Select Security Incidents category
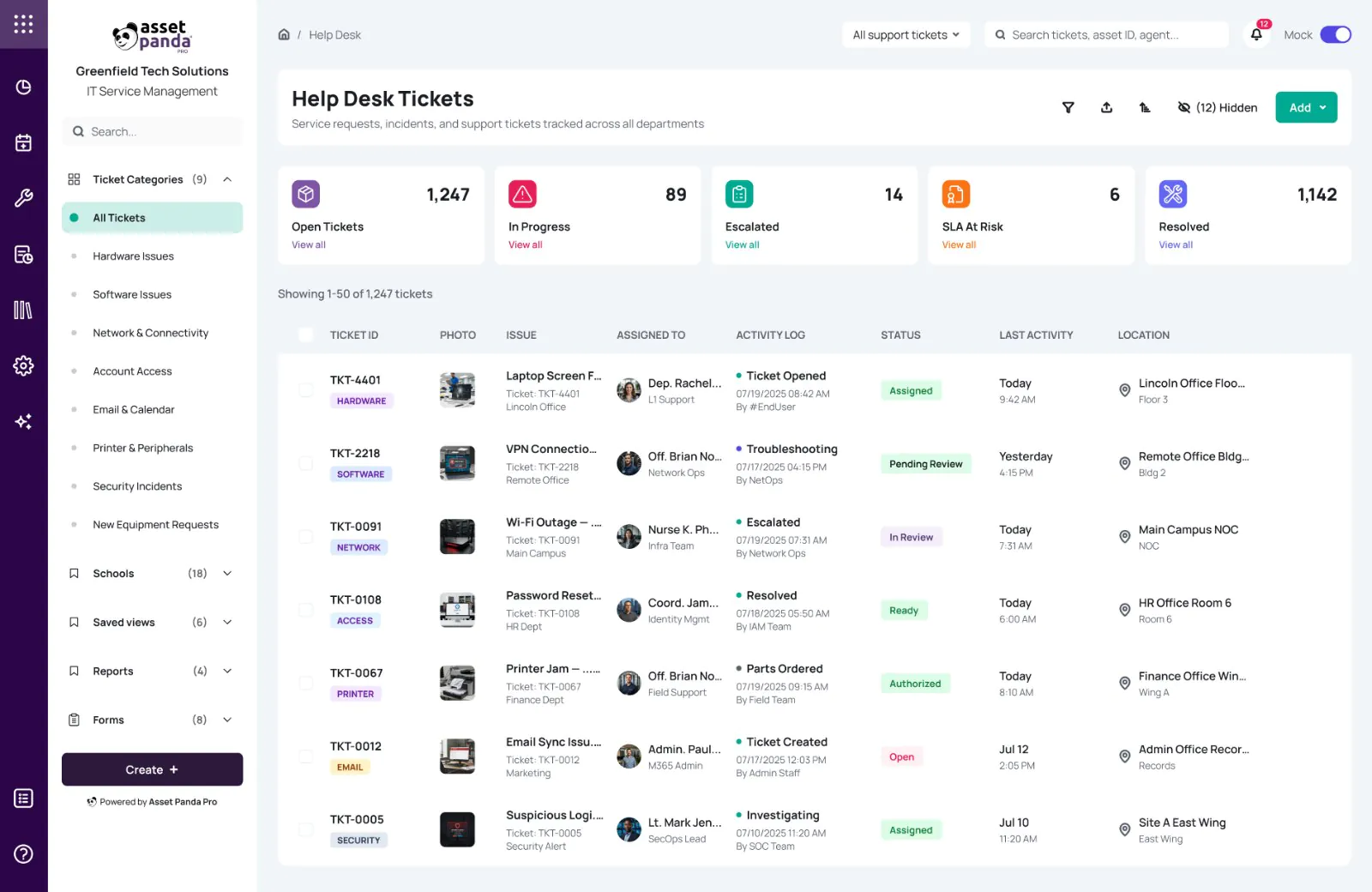This screenshot has height=892, width=1372. [152, 486]
